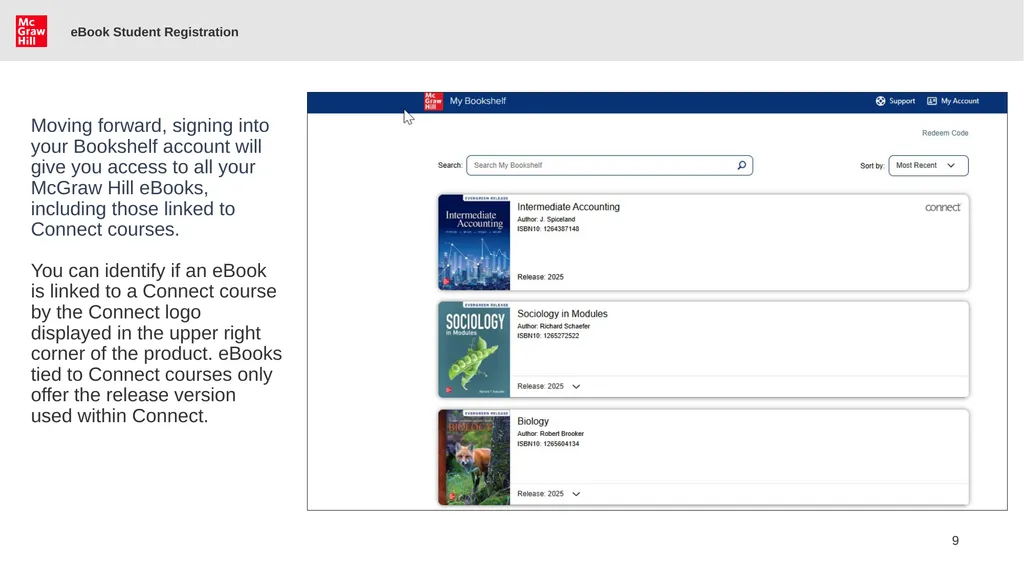The width and height of the screenshot is (1024, 575).
Task: Focus the Search My Bookshelf field
Action: pos(609,165)
